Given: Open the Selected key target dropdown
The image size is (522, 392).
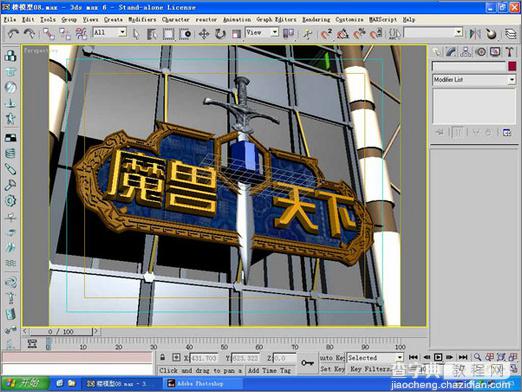Looking at the screenshot, I should tap(375, 358).
